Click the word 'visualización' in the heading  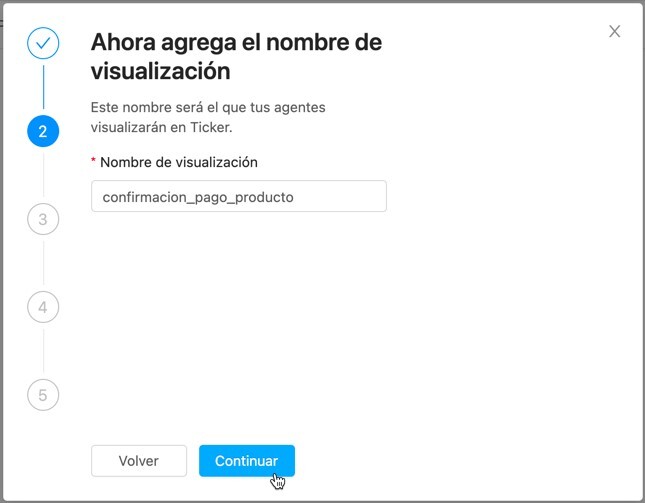click(160, 72)
